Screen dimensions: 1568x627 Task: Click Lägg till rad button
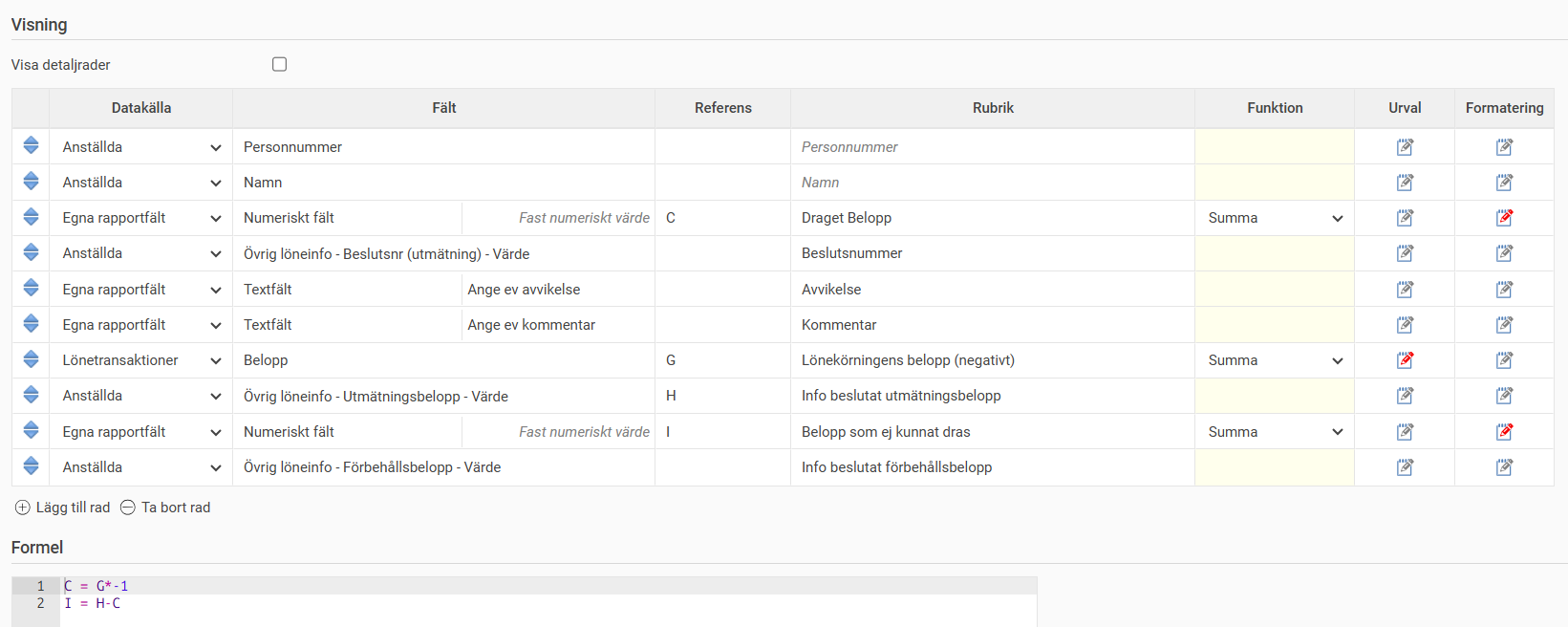[x=63, y=508]
